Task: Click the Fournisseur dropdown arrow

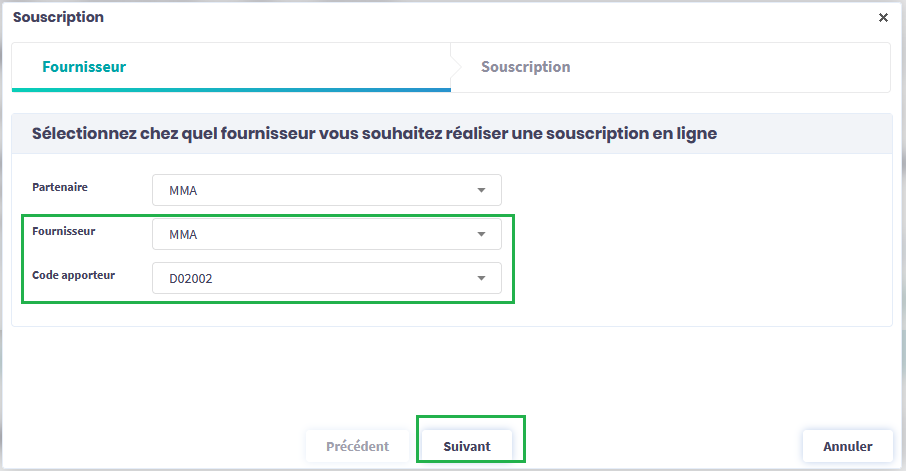Action: point(481,235)
